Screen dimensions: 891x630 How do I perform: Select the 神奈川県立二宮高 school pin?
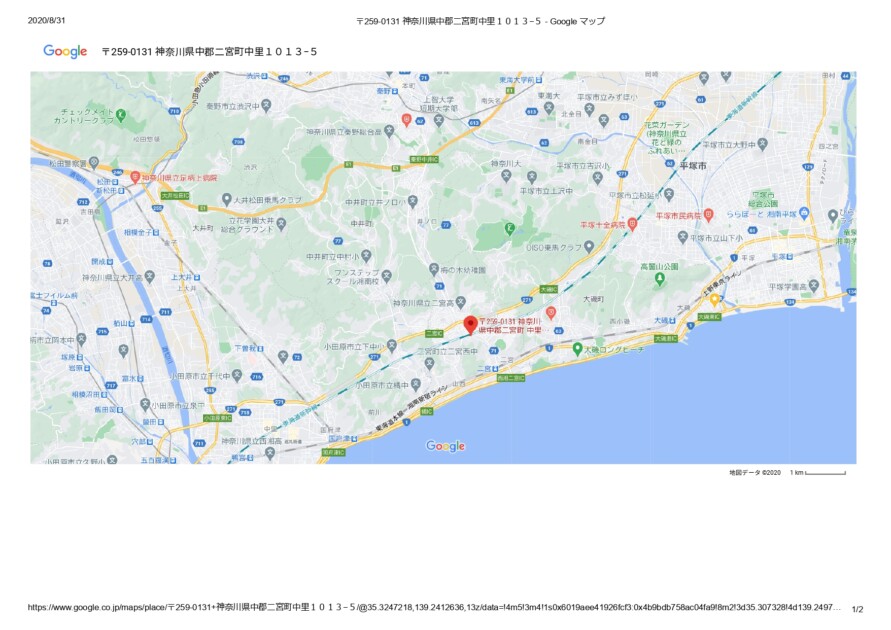pos(461,302)
